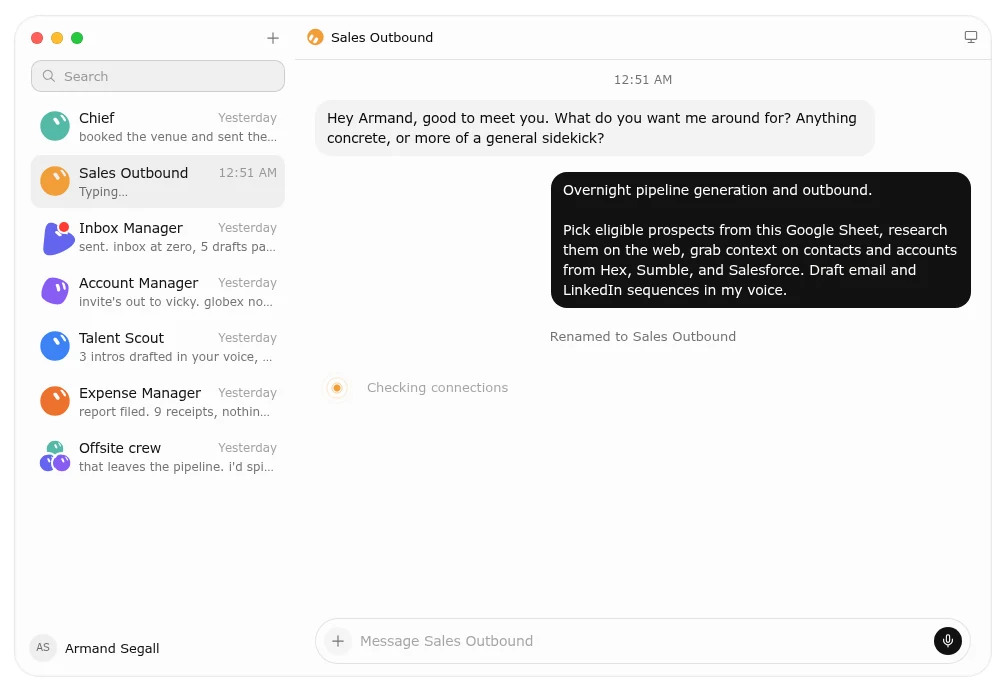Click the Yesterday label on Offsite crew row
Image resolution: width=1006 pixels, height=690 pixels.
248,447
